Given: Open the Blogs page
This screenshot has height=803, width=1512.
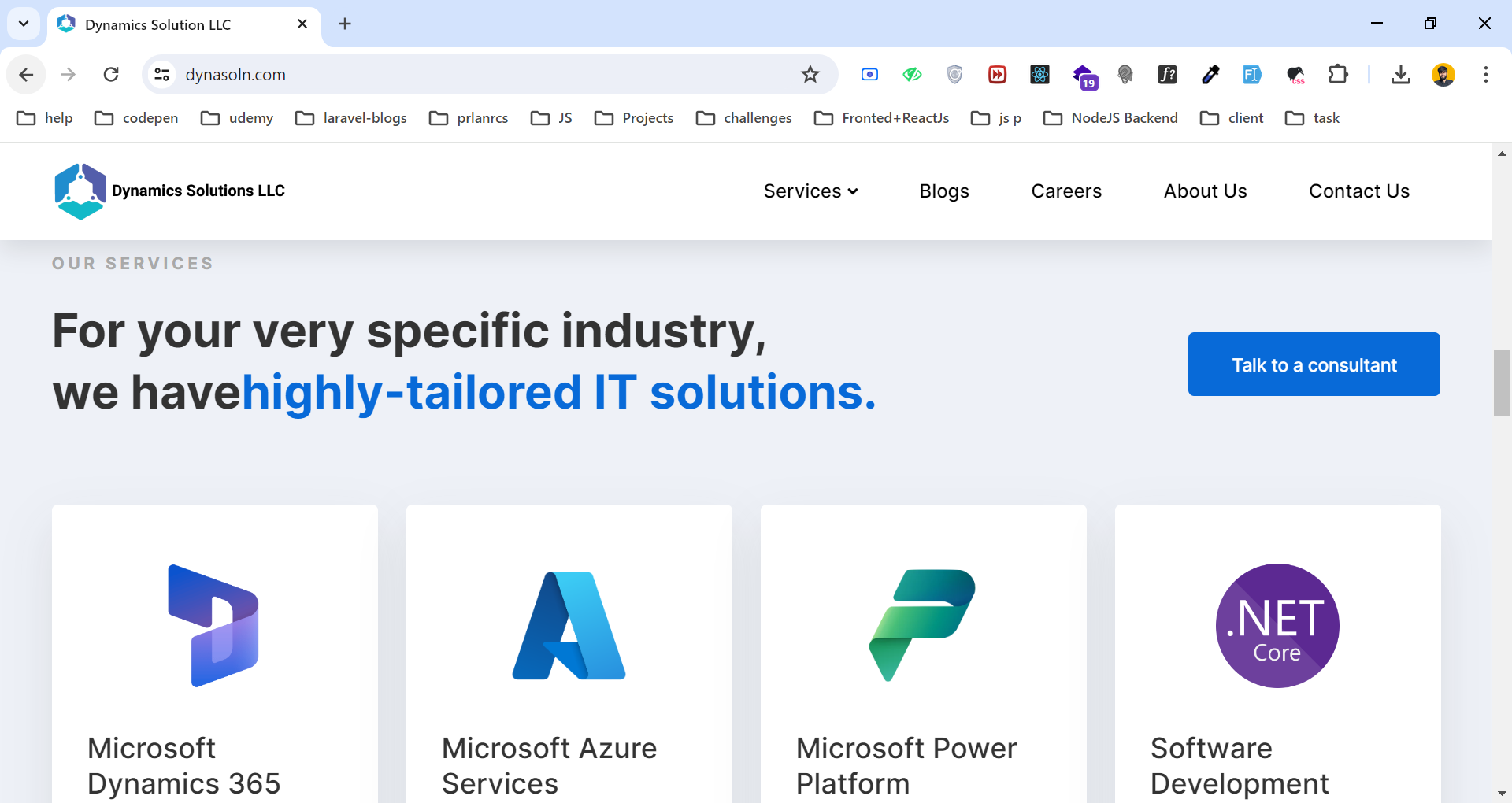Looking at the screenshot, I should coord(944,191).
